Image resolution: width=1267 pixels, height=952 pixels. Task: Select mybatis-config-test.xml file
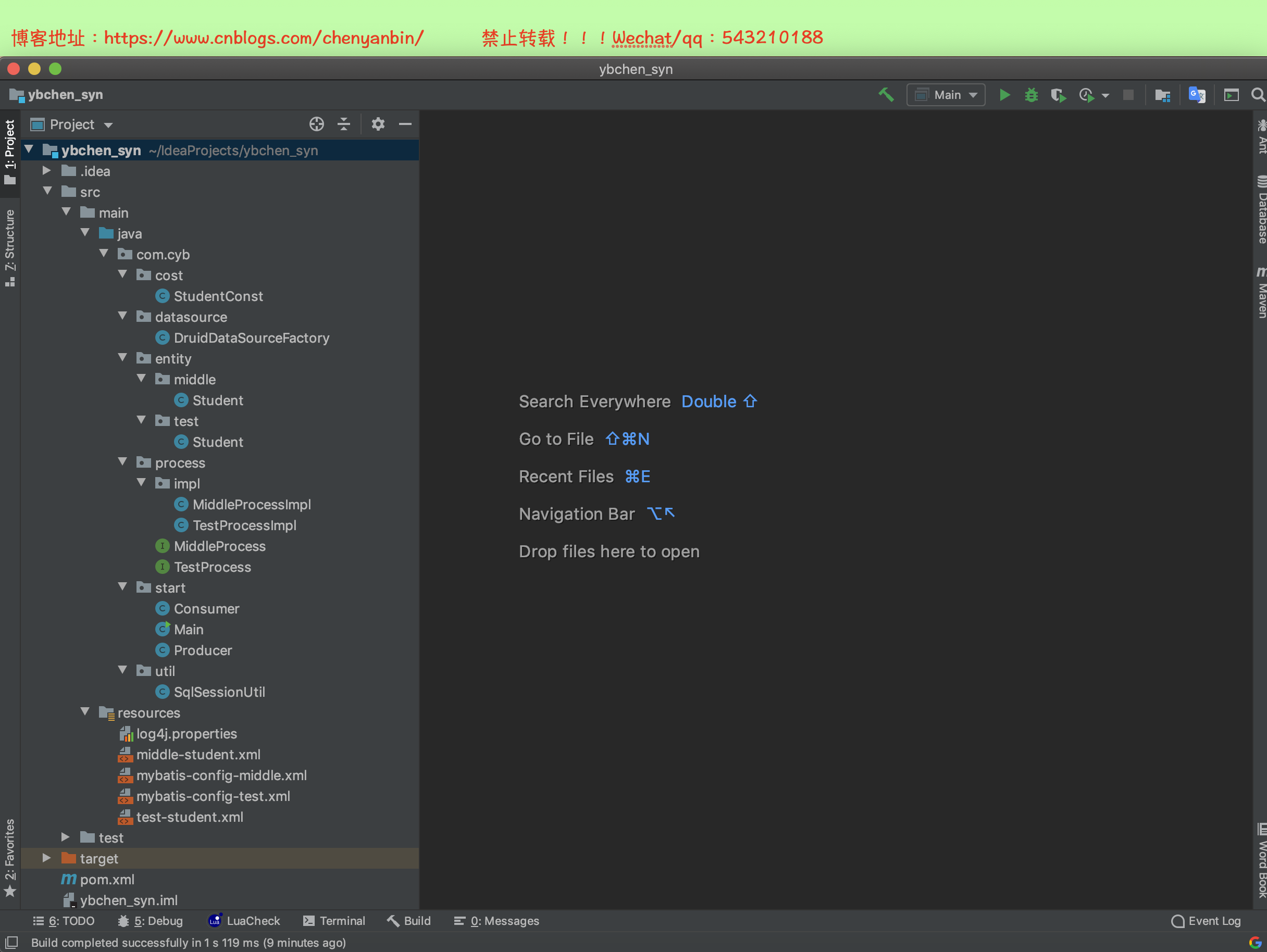pyautogui.click(x=204, y=796)
